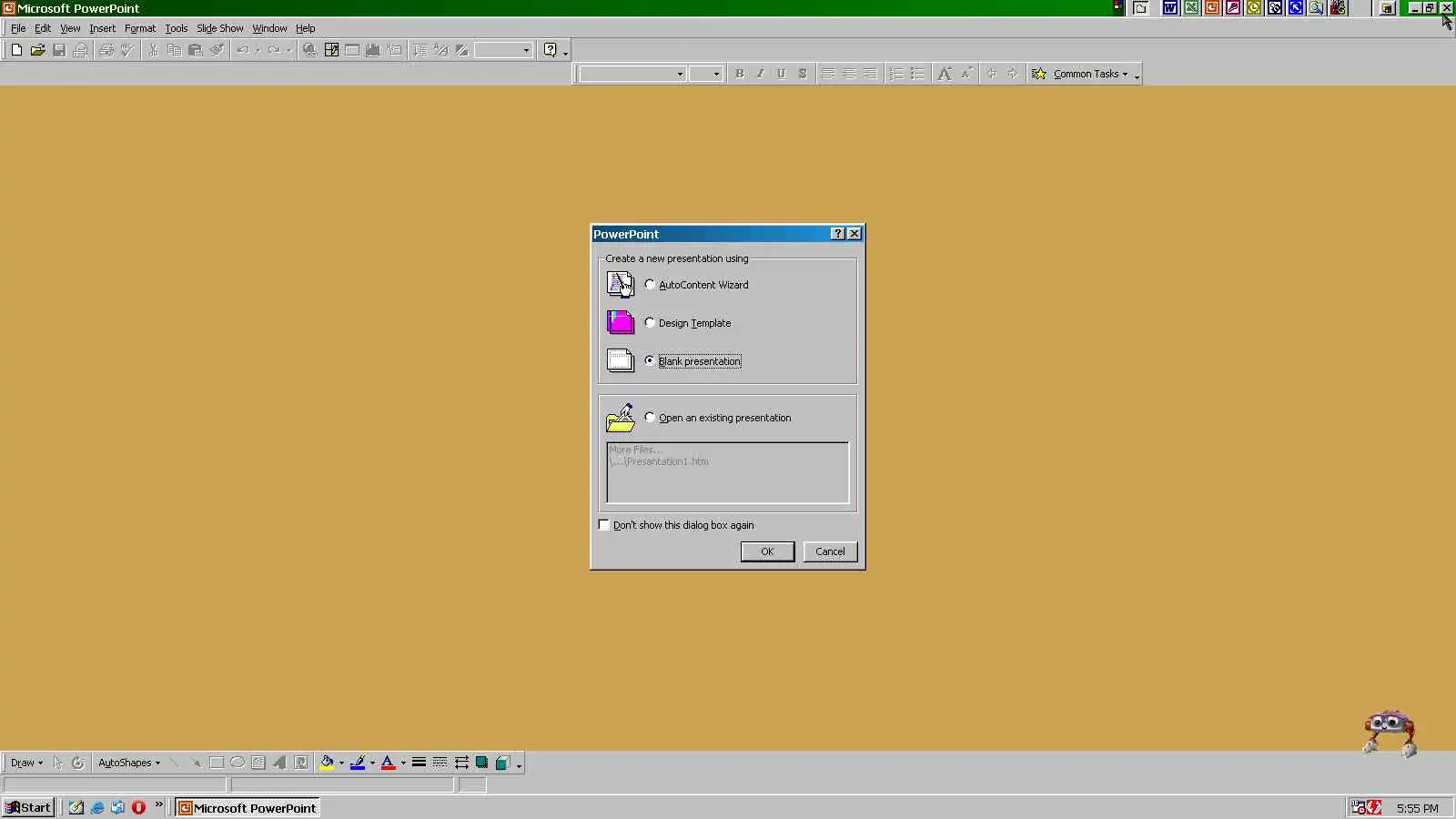Click the Dash Style icon
The image size is (1456, 819).
[440, 763]
